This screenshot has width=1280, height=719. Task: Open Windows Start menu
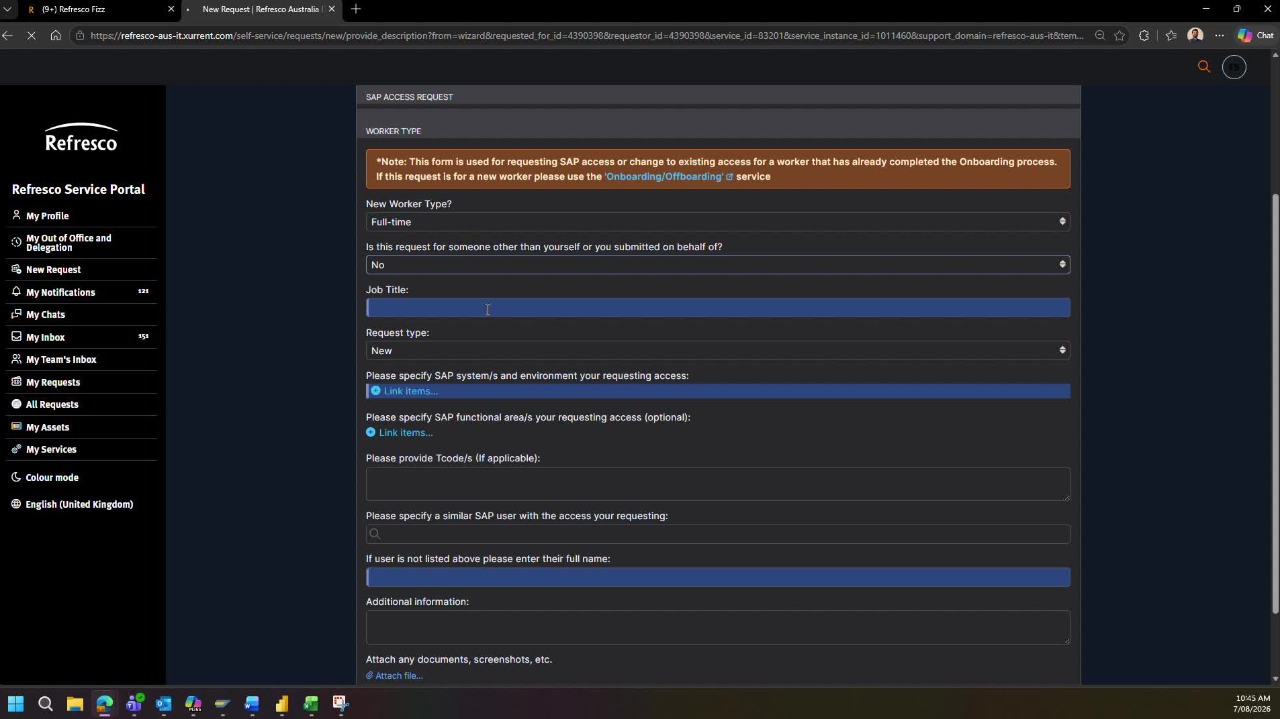coord(16,704)
